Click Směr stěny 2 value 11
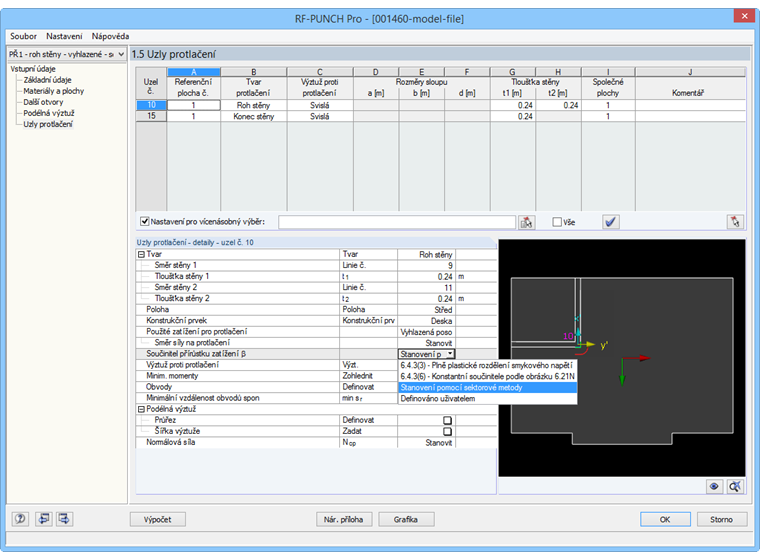The height and width of the screenshot is (560, 760). (427, 288)
